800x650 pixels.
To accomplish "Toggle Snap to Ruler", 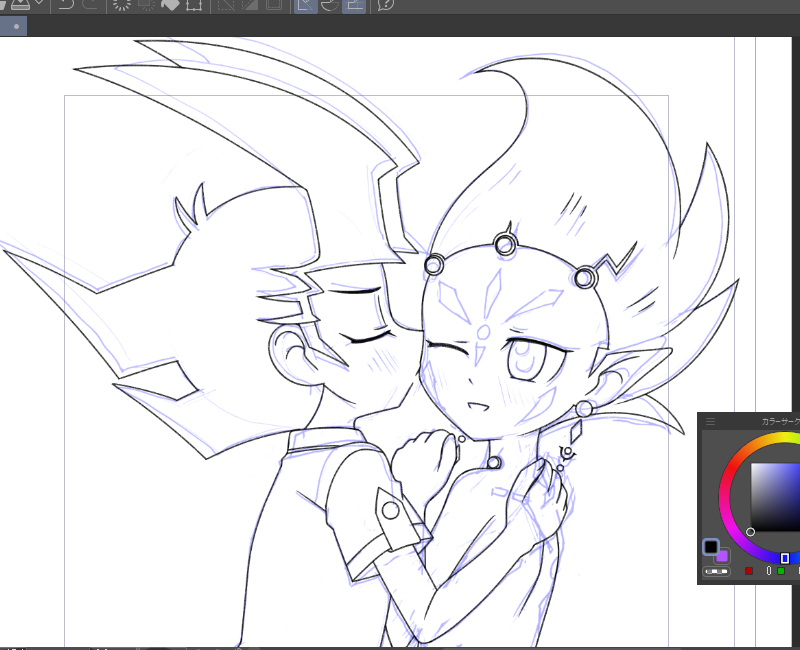I will (306, 5).
